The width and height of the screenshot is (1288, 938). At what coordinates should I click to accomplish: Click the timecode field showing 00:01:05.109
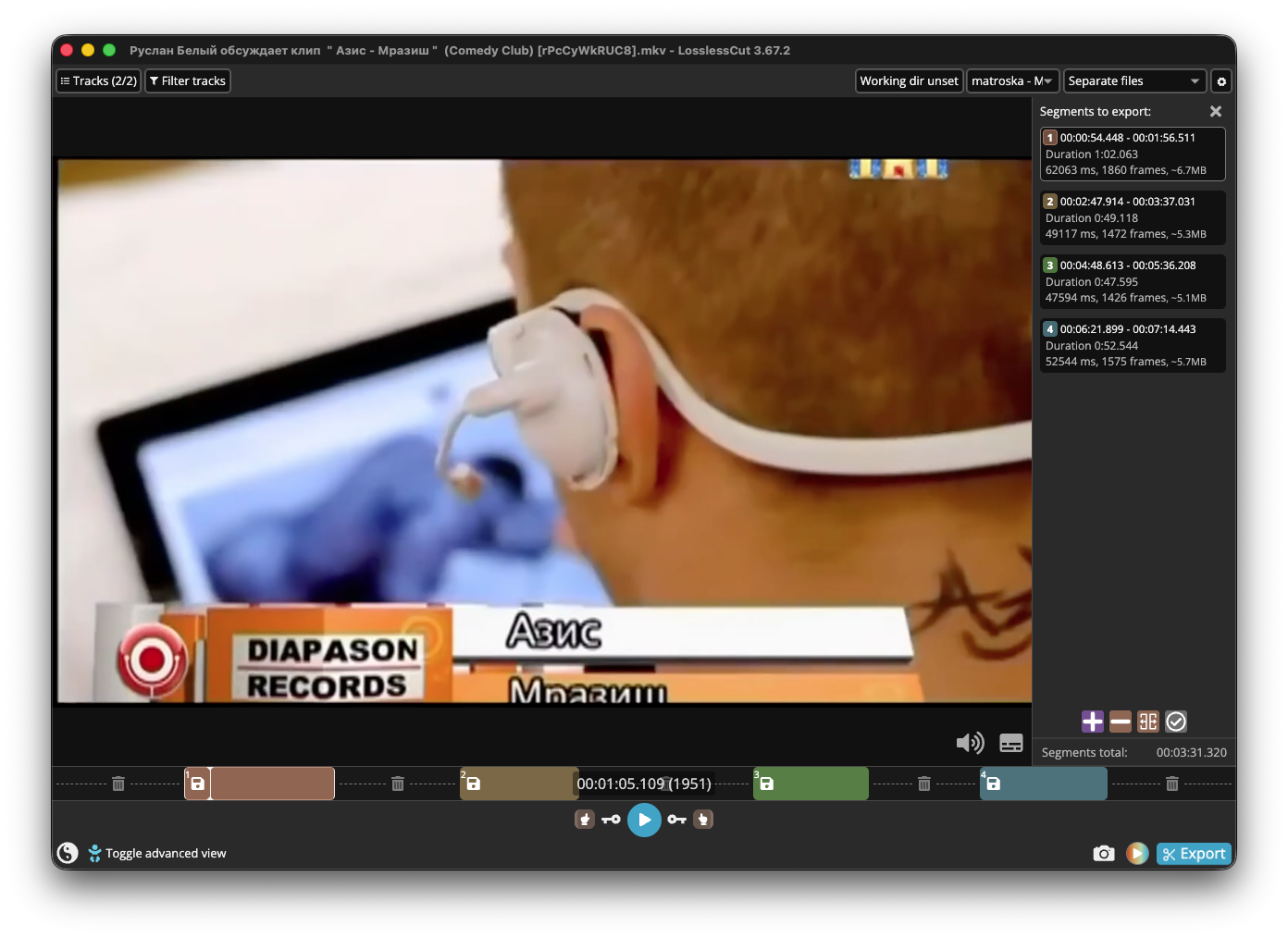pyautogui.click(x=644, y=784)
